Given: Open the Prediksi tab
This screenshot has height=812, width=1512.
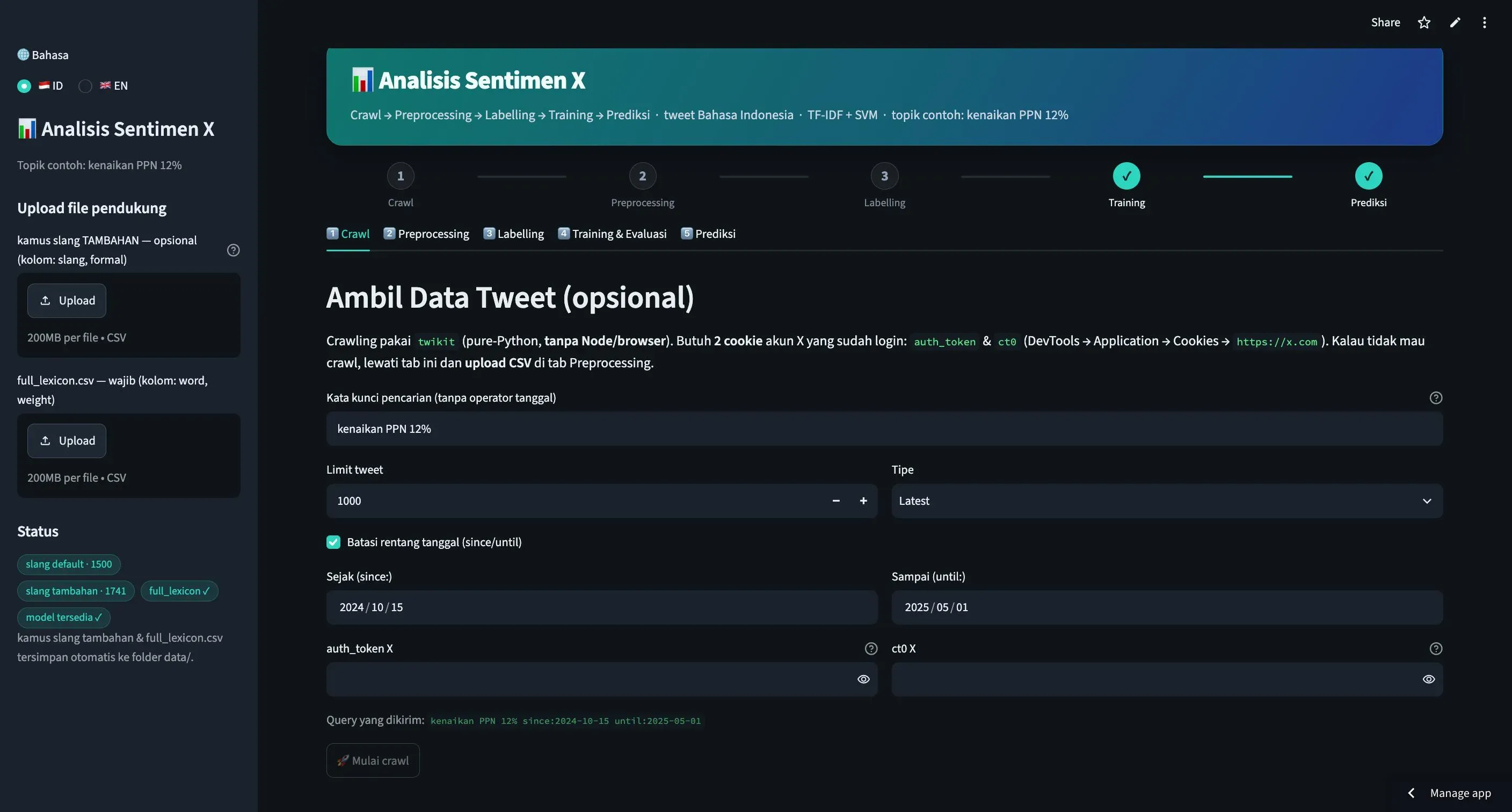Looking at the screenshot, I should coord(708,234).
